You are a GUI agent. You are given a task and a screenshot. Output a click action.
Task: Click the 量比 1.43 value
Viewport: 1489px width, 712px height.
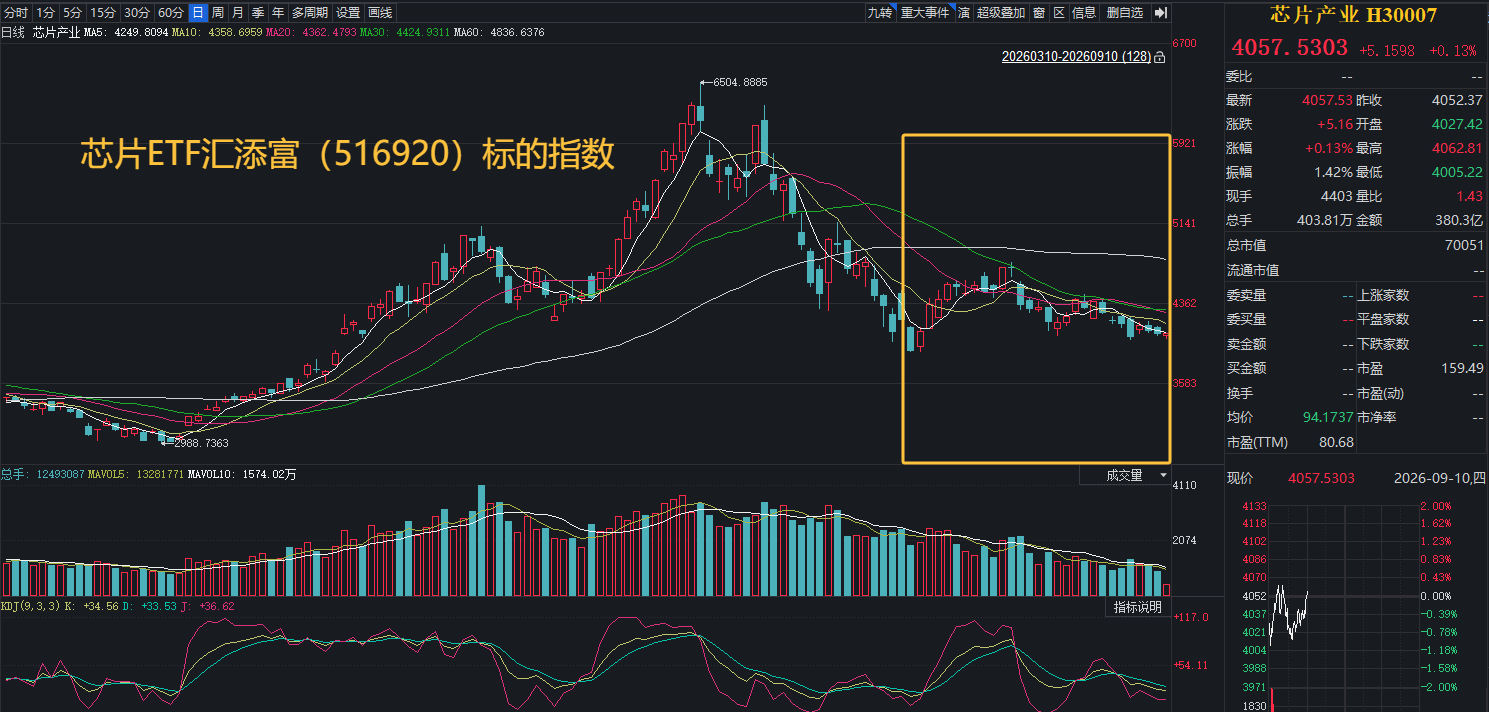click(x=1472, y=197)
